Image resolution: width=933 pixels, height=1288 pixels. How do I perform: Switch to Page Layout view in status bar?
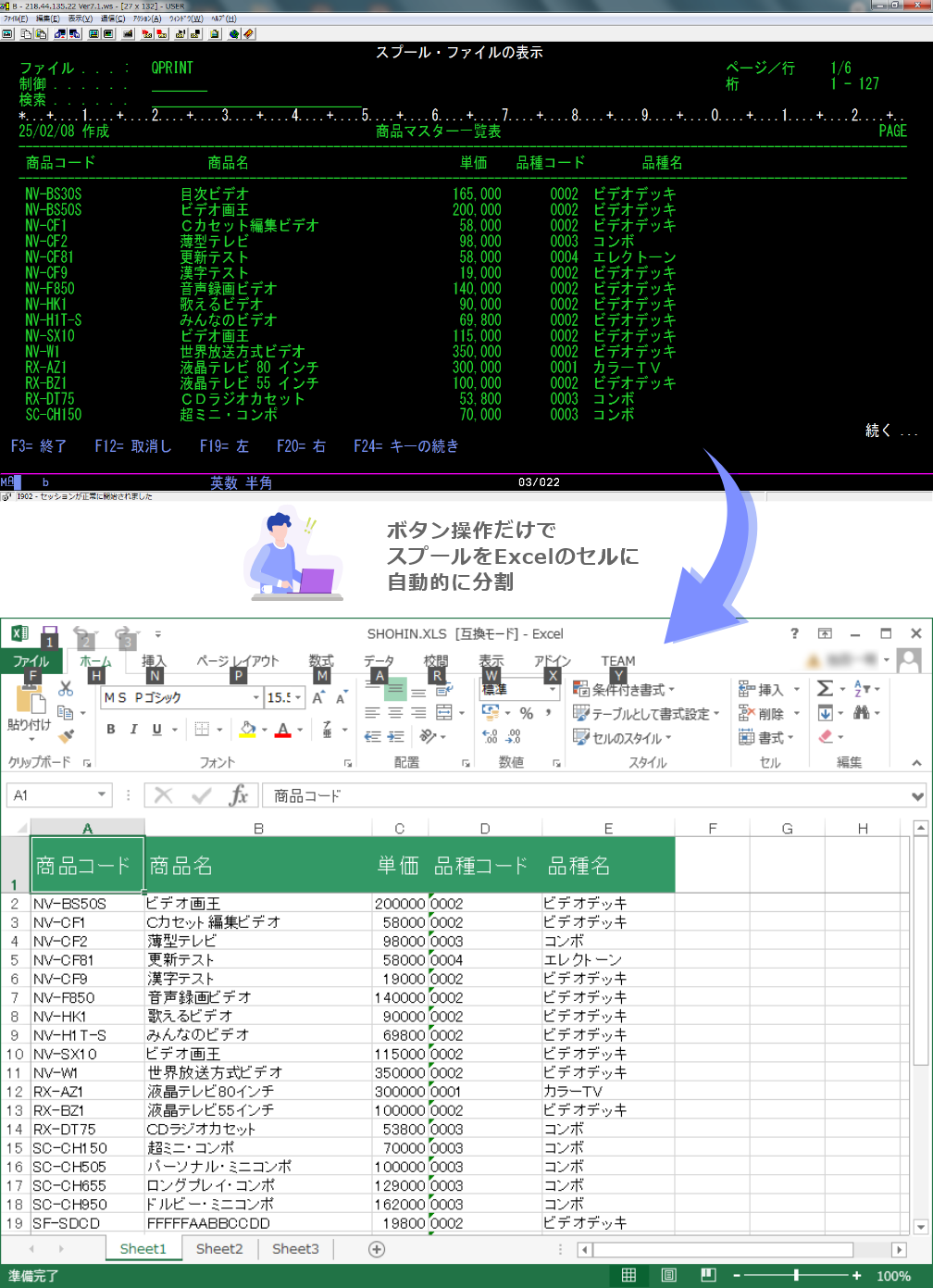click(668, 1275)
